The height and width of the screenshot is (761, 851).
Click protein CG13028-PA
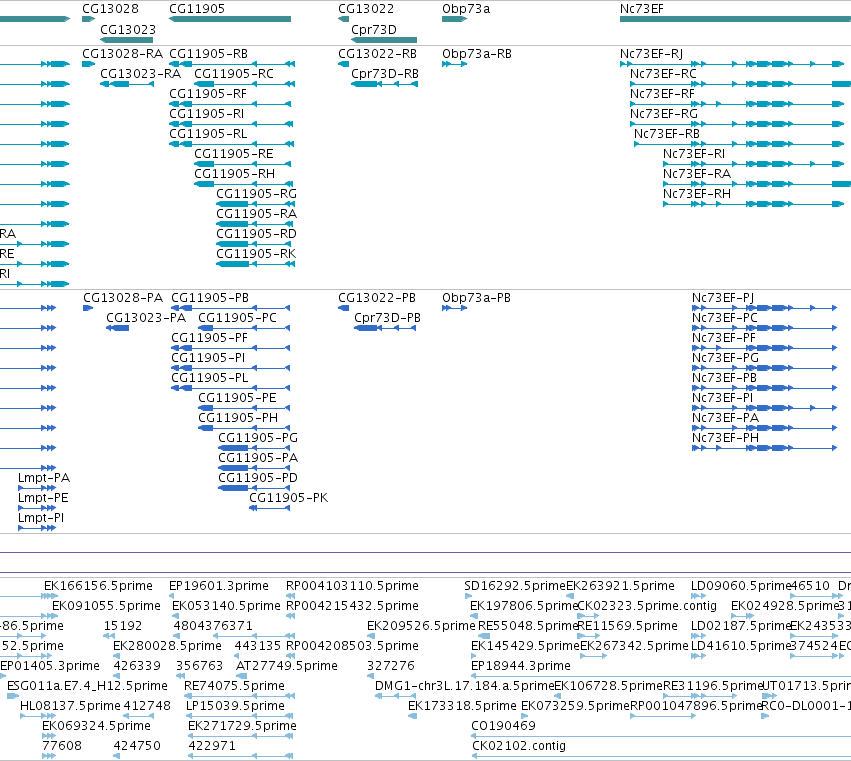(x=123, y=298)
